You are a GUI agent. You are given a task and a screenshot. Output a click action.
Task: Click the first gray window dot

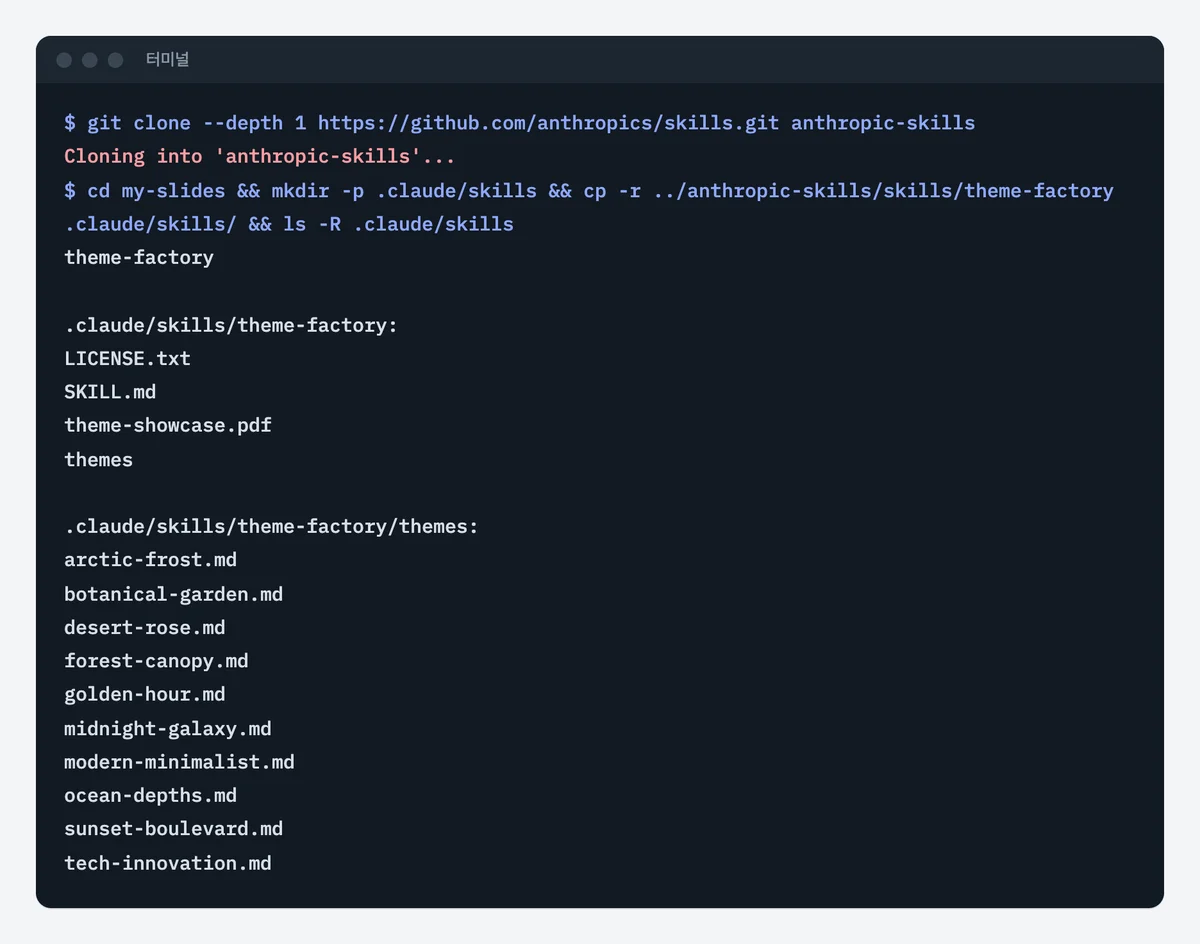click(64, 60)
